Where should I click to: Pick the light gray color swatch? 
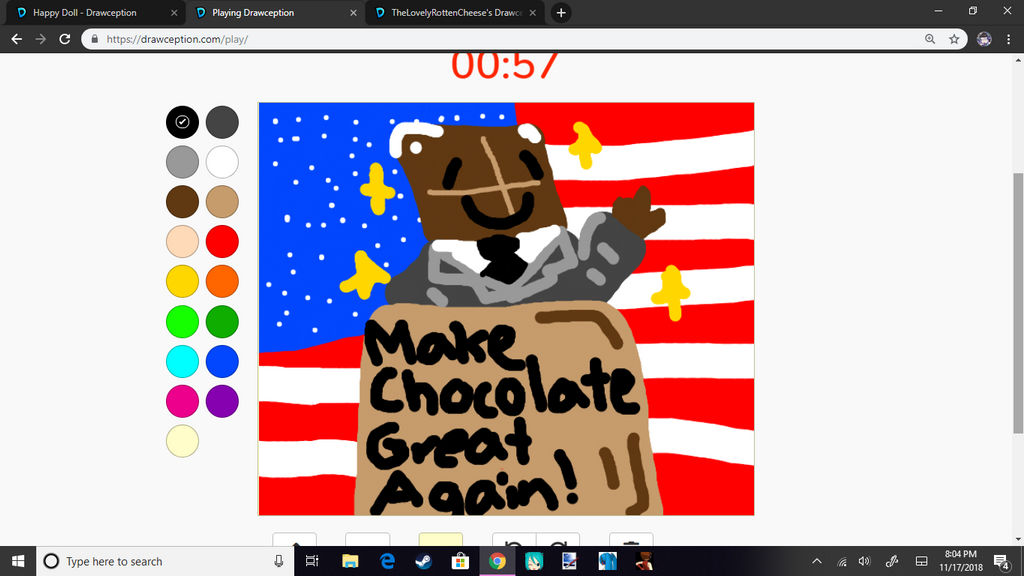tap(182, 162)
